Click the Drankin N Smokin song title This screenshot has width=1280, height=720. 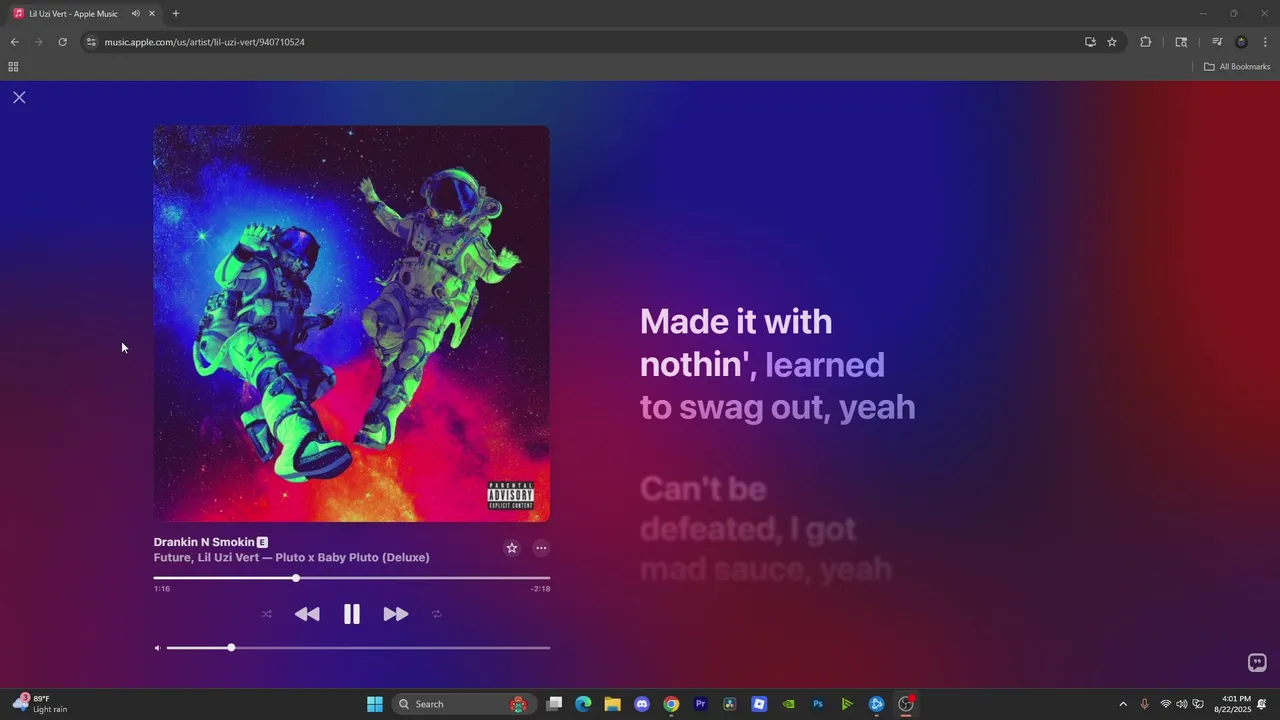coord(204,542)
